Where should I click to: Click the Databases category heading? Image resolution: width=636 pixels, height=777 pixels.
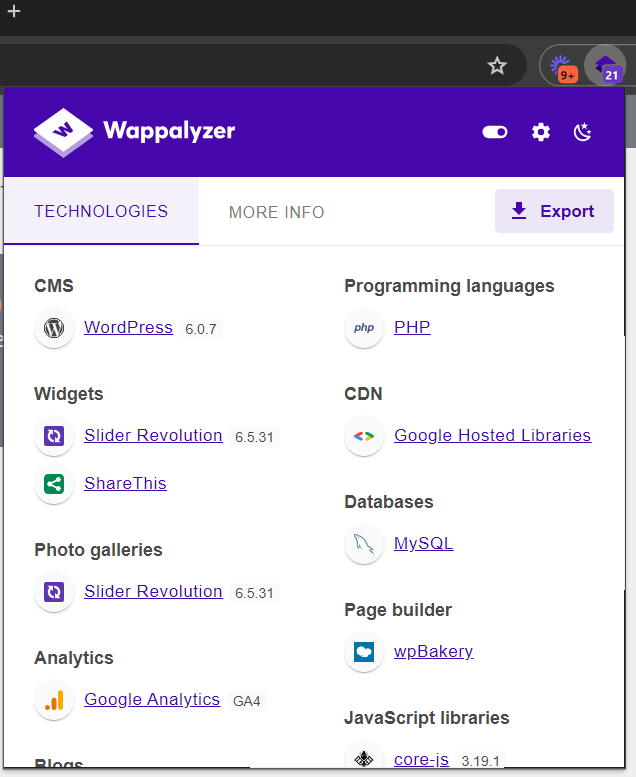pyautogui.click(x=389, y=502)
